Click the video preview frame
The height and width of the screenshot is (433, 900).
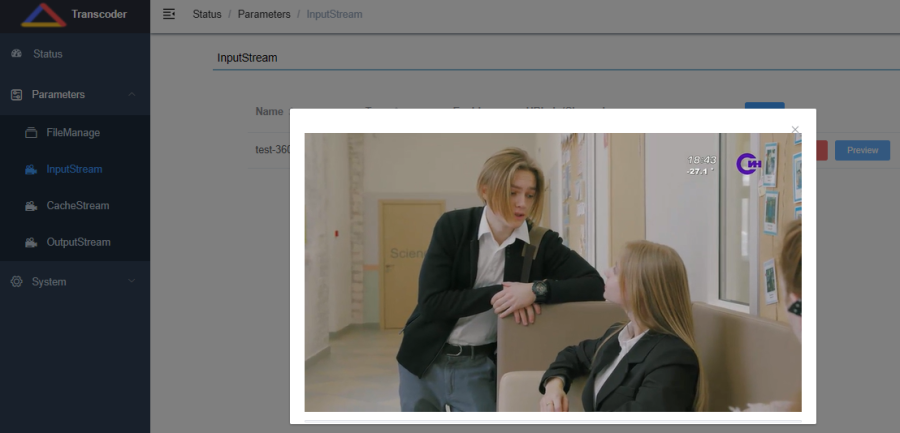pyautogui.click(x=552, y=272)
